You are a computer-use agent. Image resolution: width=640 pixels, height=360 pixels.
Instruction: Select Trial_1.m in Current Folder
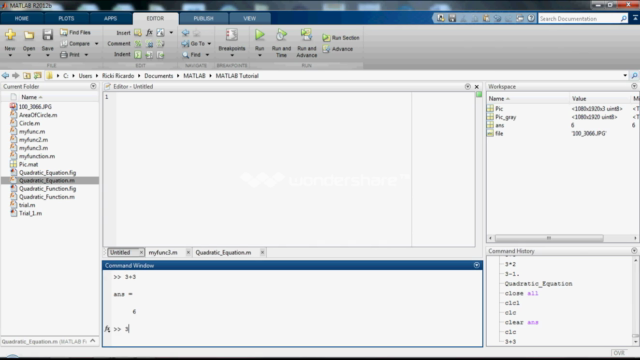point(30,213)
